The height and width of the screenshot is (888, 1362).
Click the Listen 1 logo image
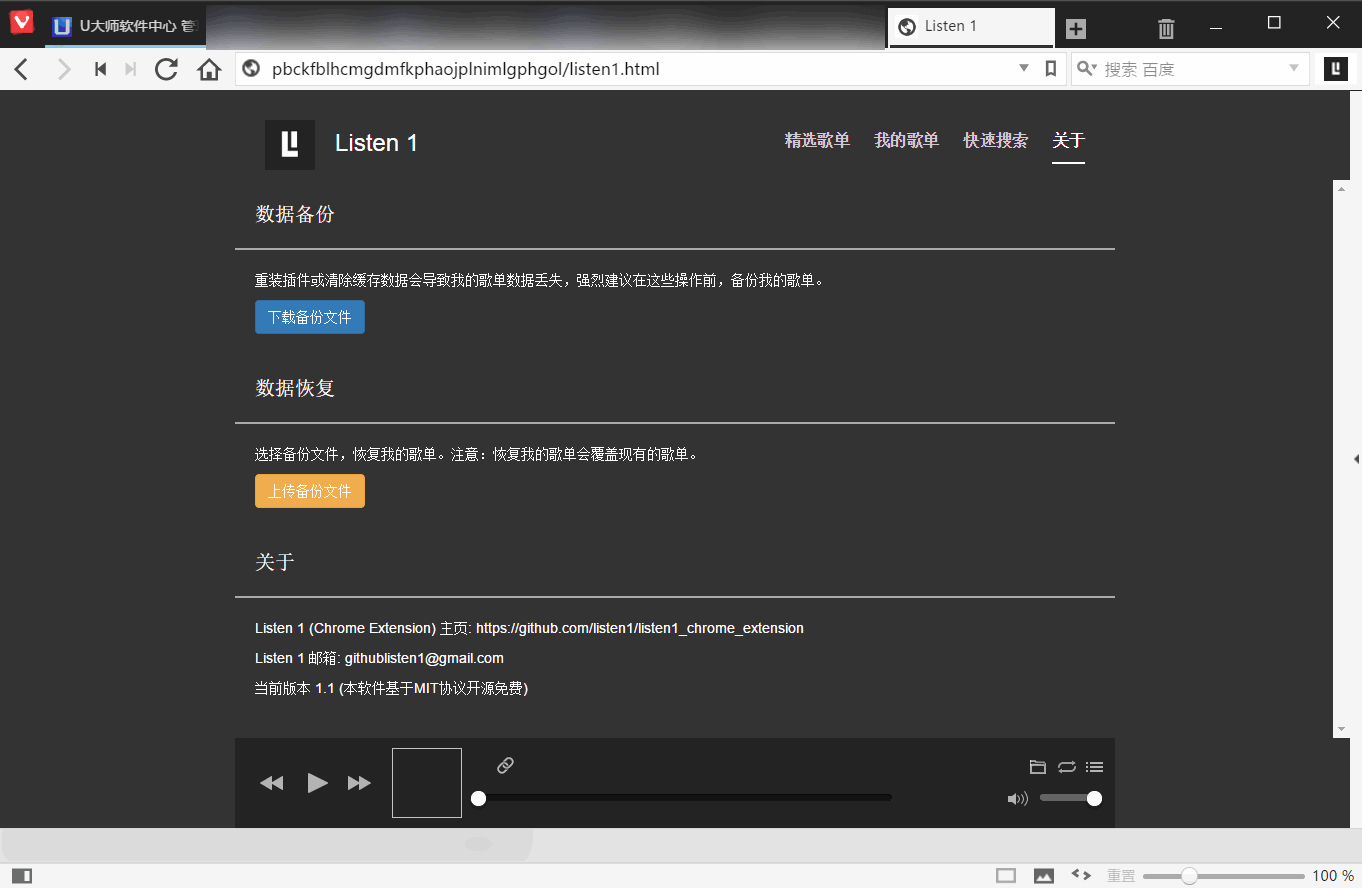click(x=290, y=145)
